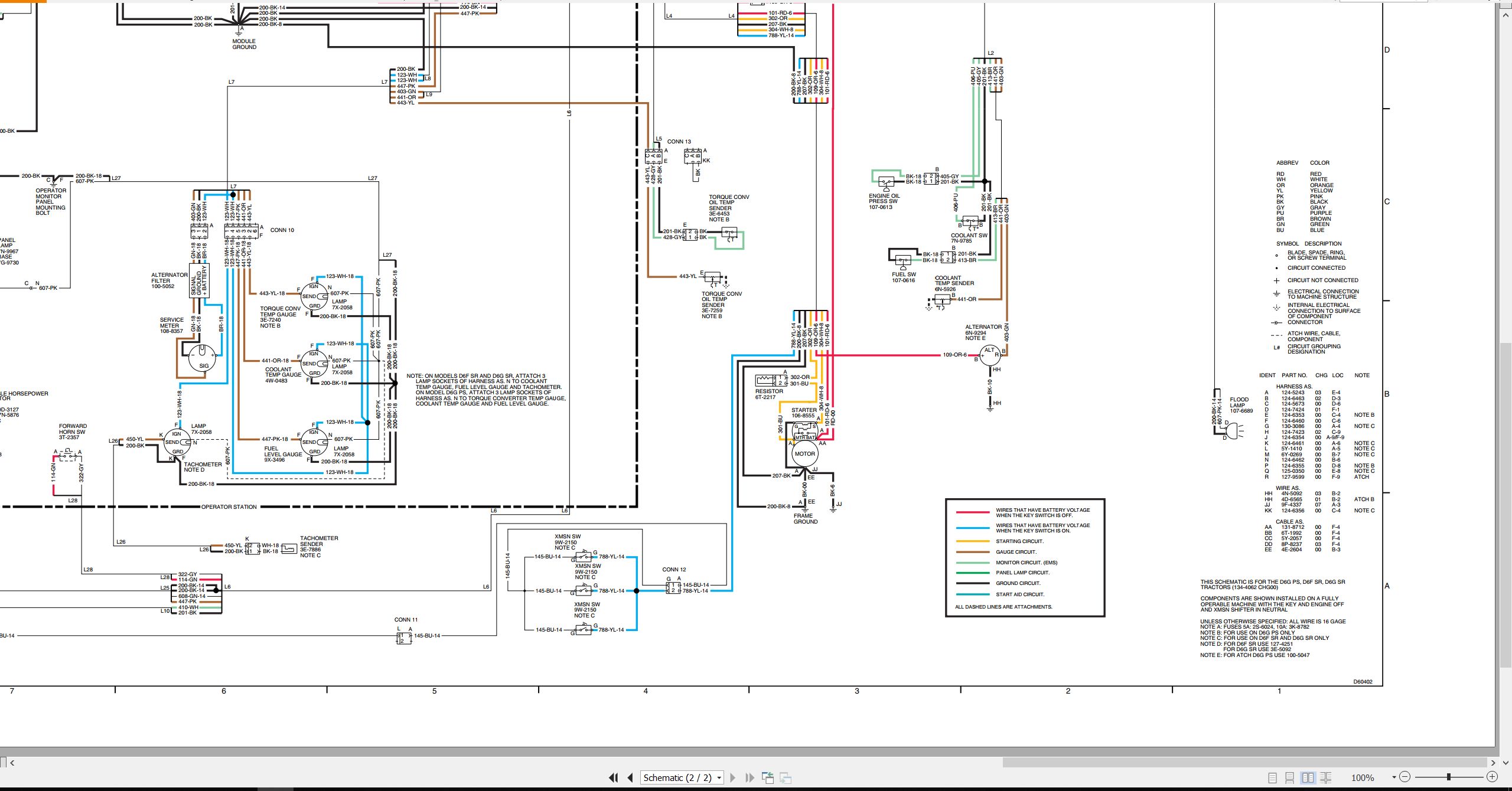Click the horizontal scrollbar thumb
This screenshot has width=1512, height=791.
click(1244, 762)
